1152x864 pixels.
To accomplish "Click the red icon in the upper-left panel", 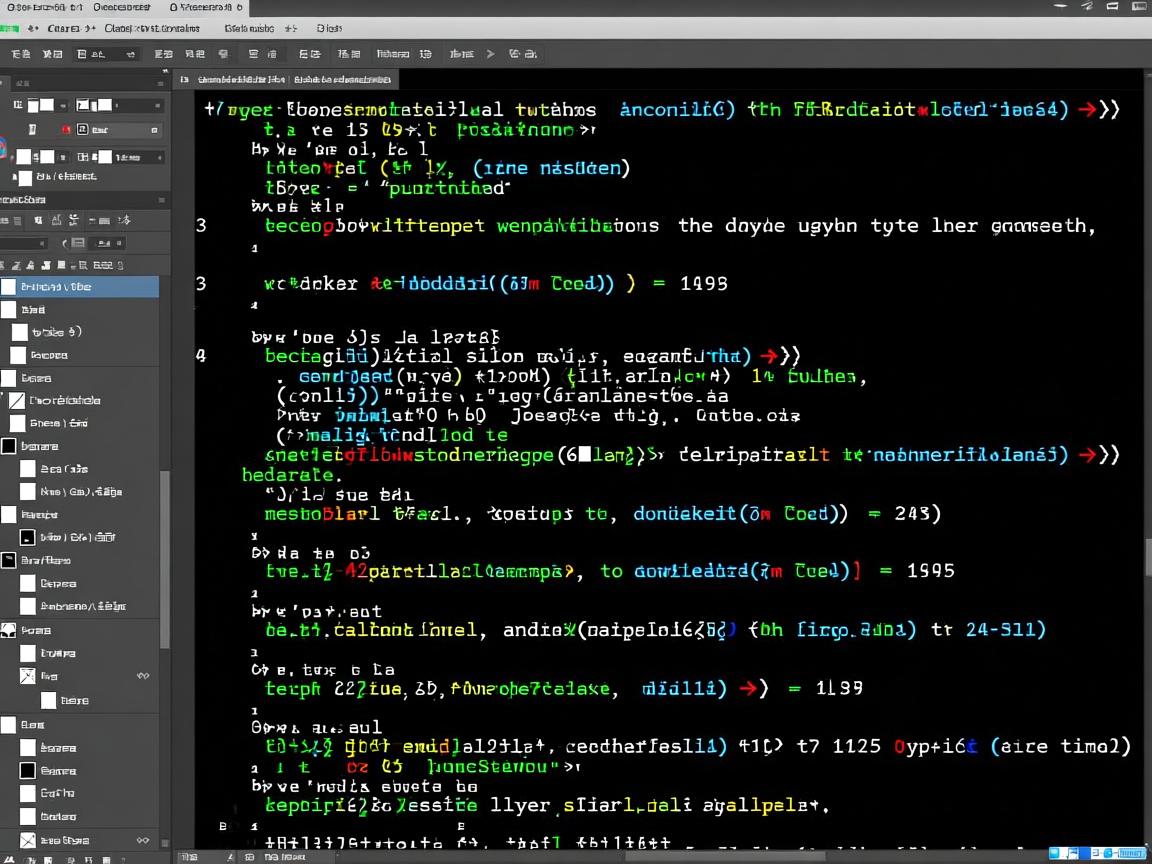I will [66, 129].
